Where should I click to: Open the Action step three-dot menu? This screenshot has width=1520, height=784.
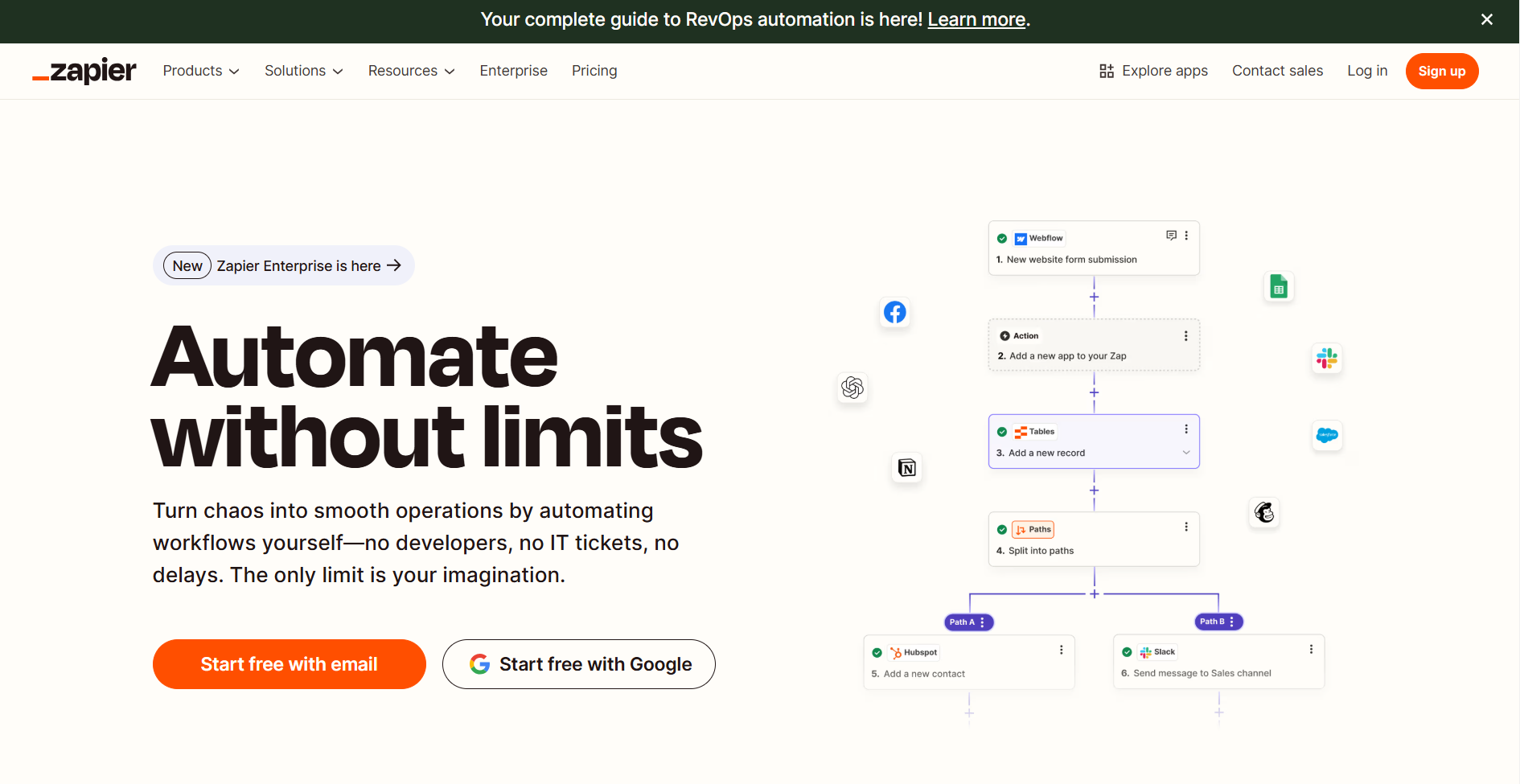1186,336
